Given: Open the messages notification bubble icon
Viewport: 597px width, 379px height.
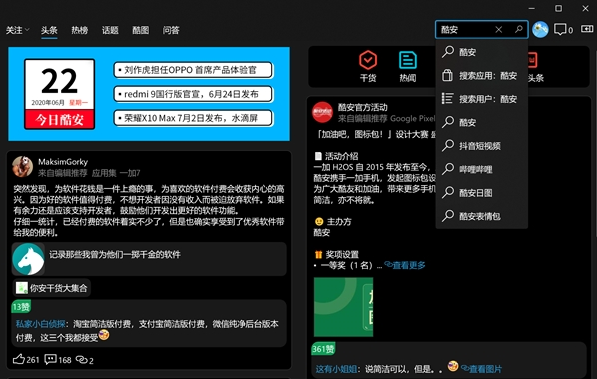Looking at the screenshot, I should pos(560,29).
